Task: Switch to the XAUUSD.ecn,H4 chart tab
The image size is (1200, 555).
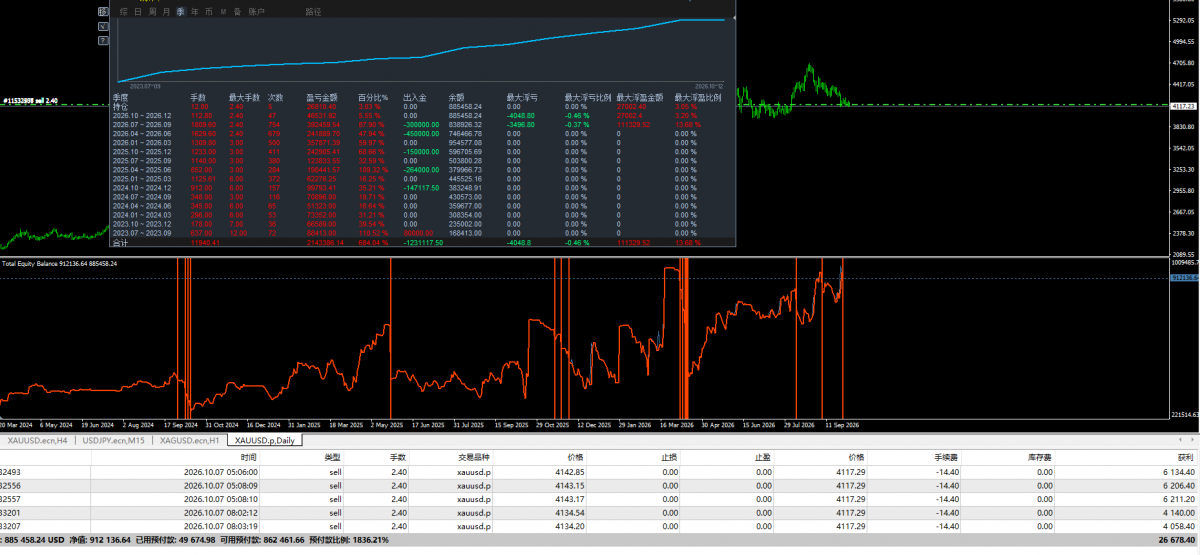Action: pos(37,440)
